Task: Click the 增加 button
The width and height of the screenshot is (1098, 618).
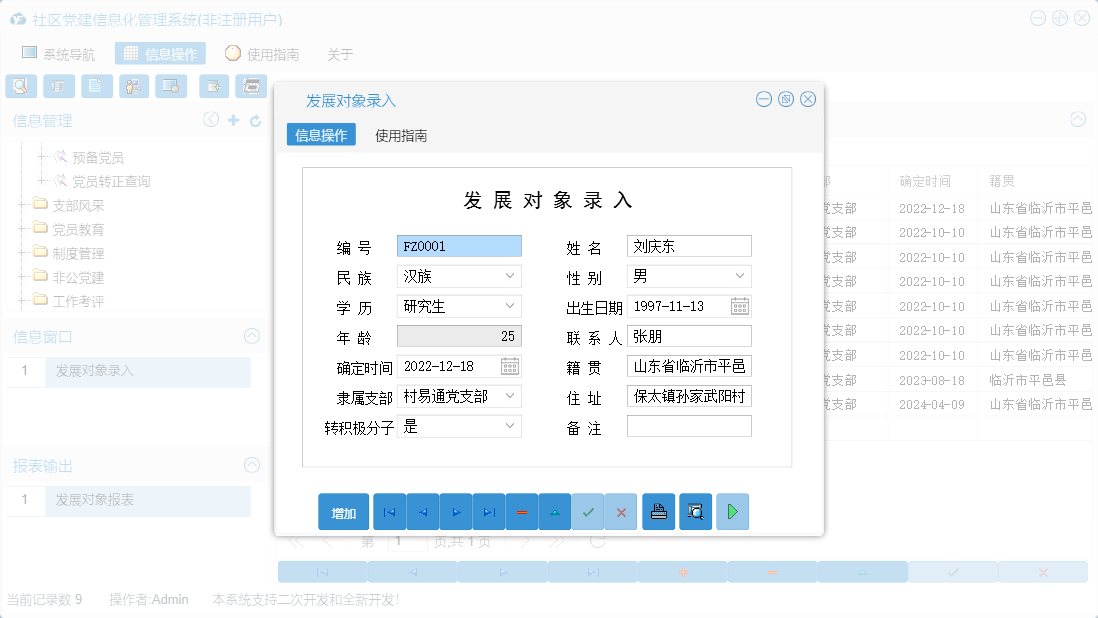Action: [343, 511]
